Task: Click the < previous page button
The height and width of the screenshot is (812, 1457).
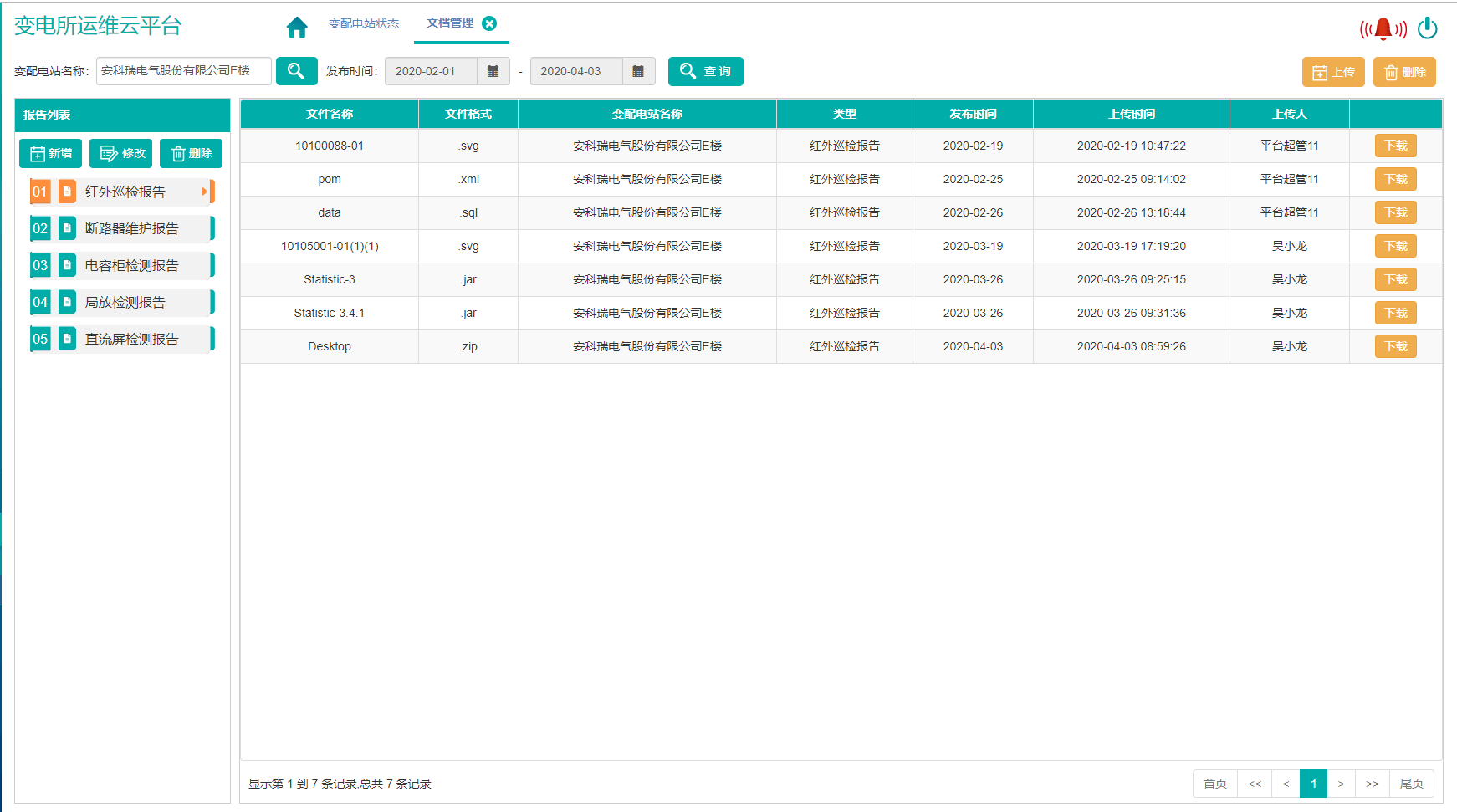Action: (1286, 784)
